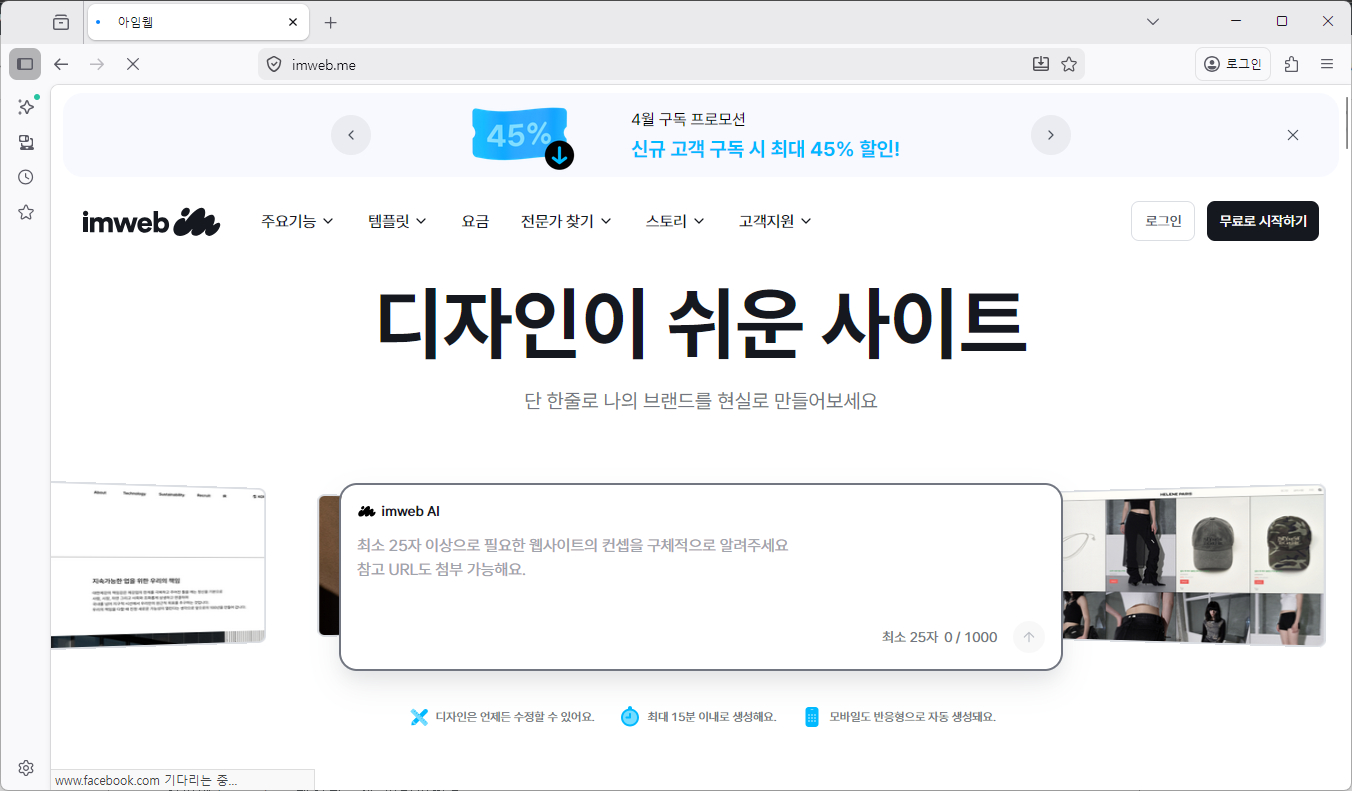Screen dimensions: 1352x791
Task: Open a new browser tab
Action: tap(331, 22)
